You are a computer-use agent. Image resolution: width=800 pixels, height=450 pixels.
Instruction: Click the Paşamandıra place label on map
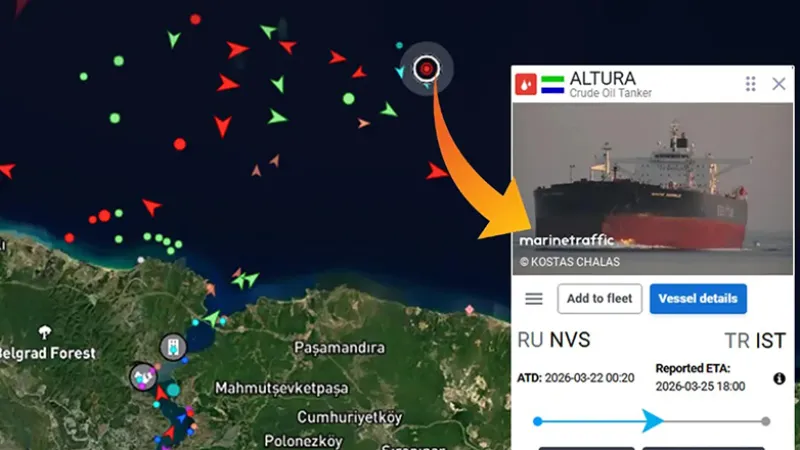[x=339, y=348]
